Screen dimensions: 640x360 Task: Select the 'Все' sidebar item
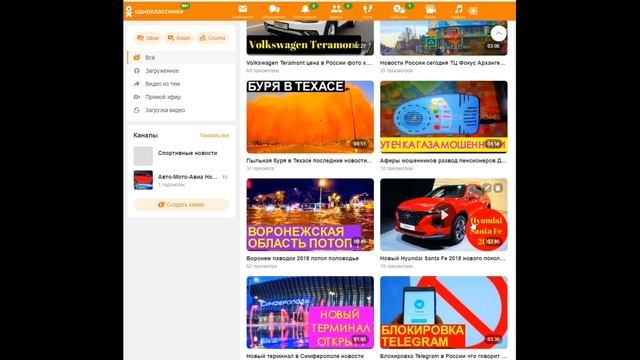pyautogui.click(x=182, y=58)
